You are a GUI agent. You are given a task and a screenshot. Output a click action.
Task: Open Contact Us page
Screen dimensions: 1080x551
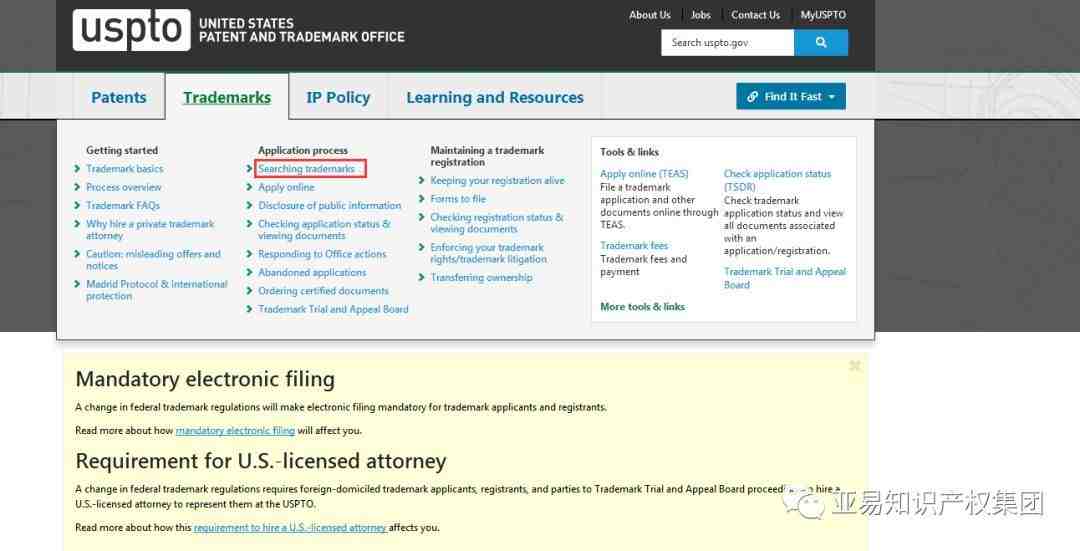pyautogui.click(x=756, y=14)
